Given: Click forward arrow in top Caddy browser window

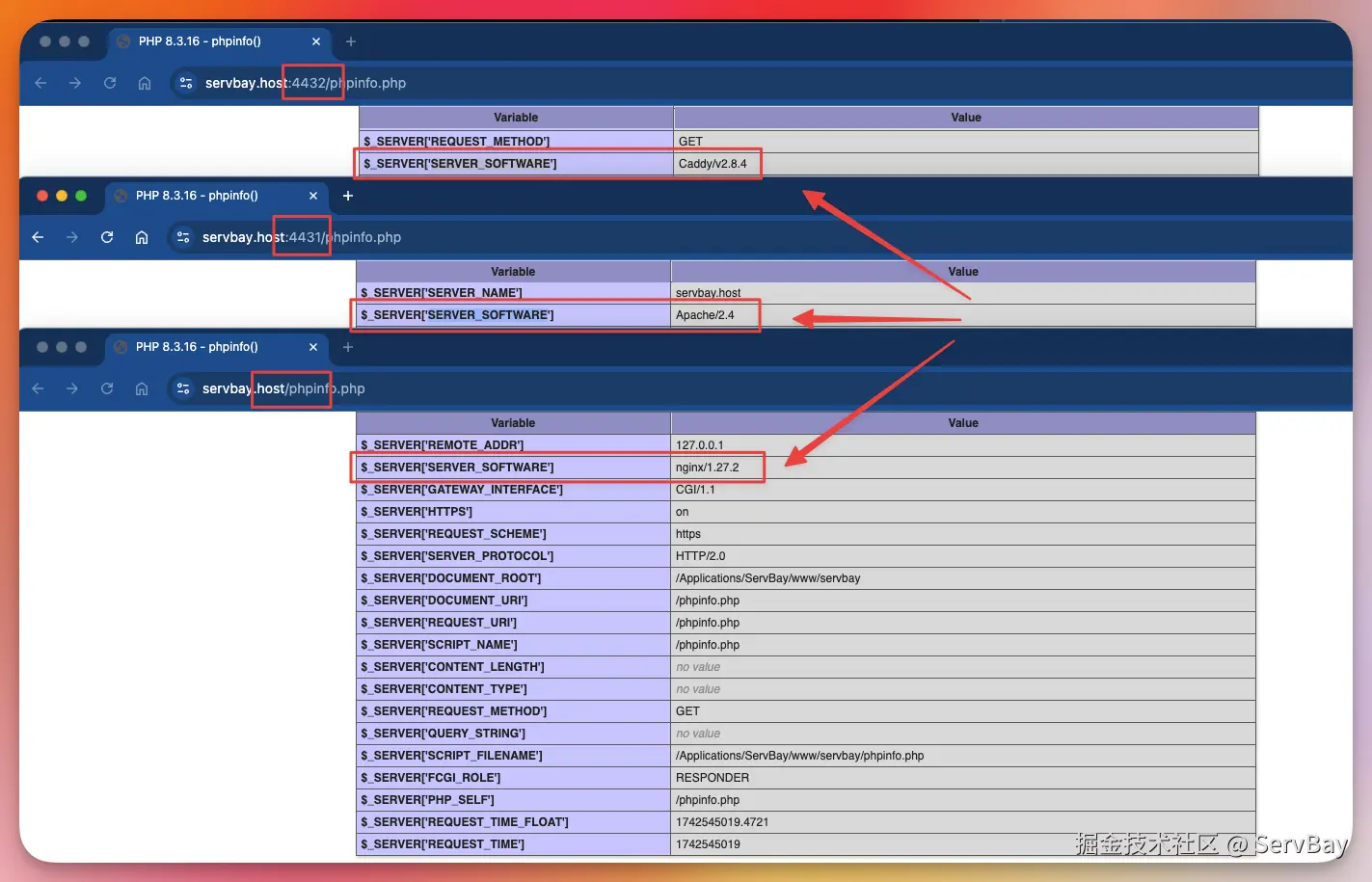Looking at the screenshot, I should [75, 83].
